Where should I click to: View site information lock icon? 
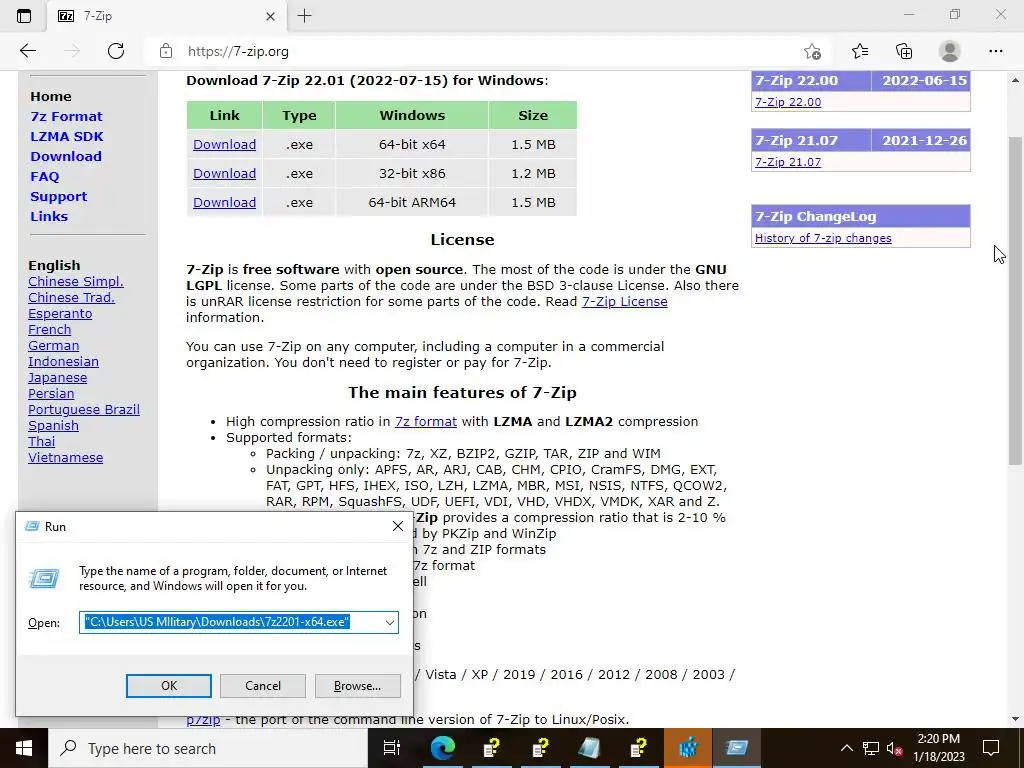[x=166, y=51]
